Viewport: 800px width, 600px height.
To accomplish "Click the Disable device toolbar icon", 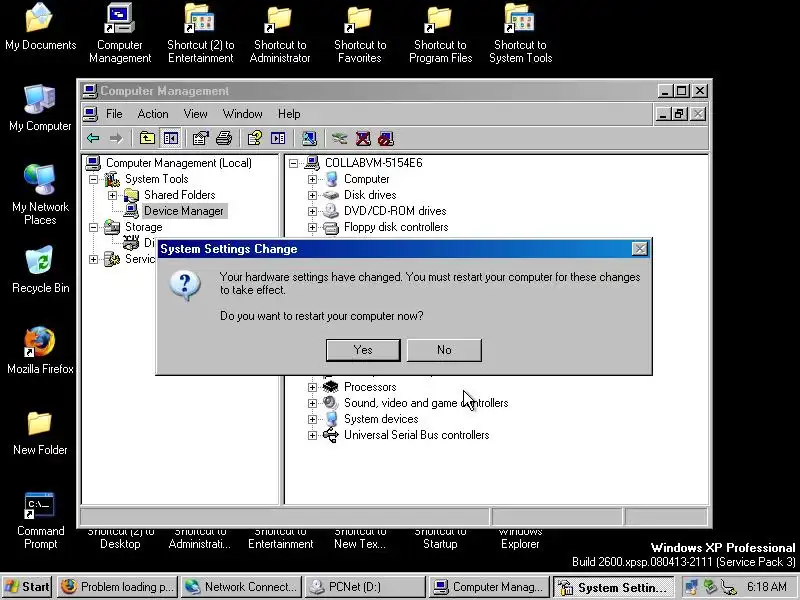I will point(386,138).
